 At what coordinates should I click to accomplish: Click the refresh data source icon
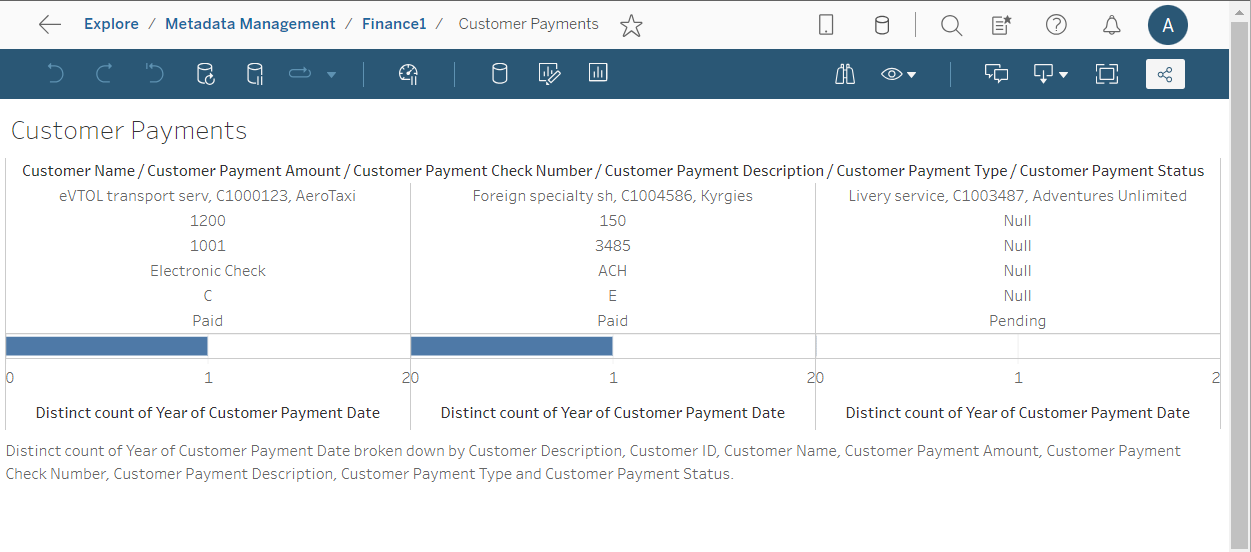click(205, 74)
